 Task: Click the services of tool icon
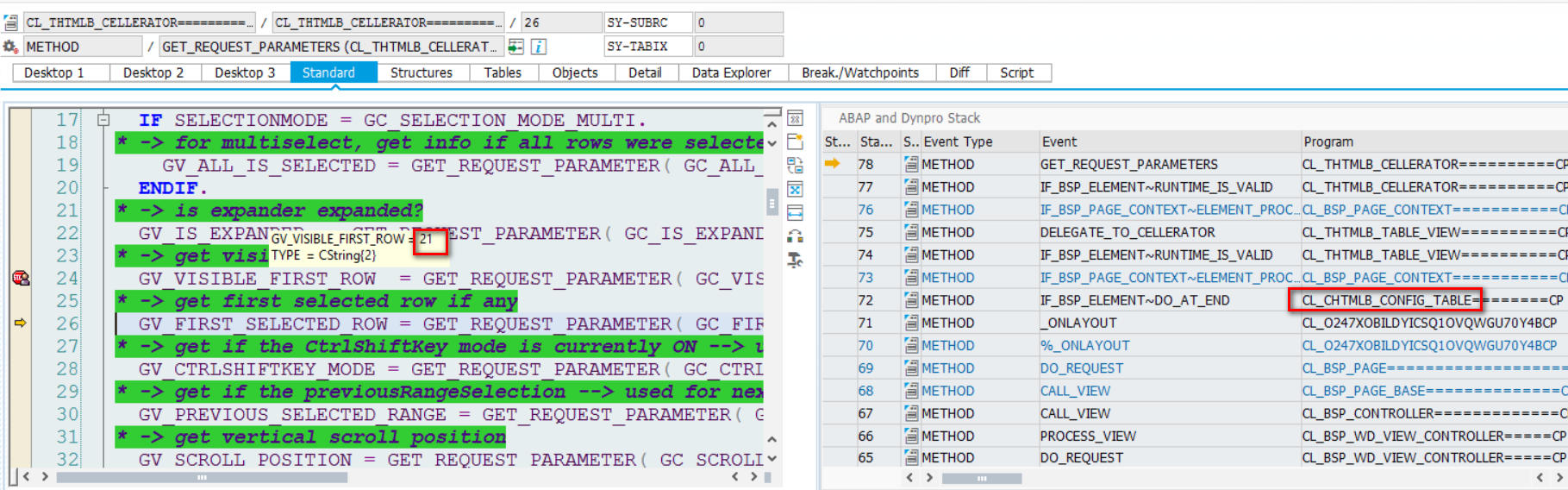click(x=795, y=236)
